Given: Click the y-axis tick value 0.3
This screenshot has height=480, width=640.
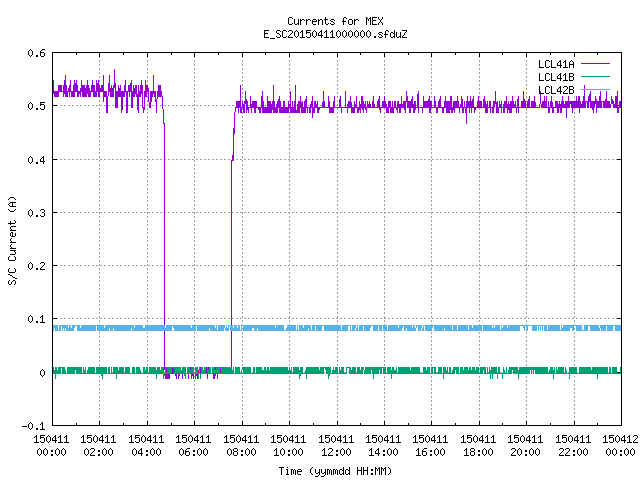Looking at the screenshot, I should point(36,213).
